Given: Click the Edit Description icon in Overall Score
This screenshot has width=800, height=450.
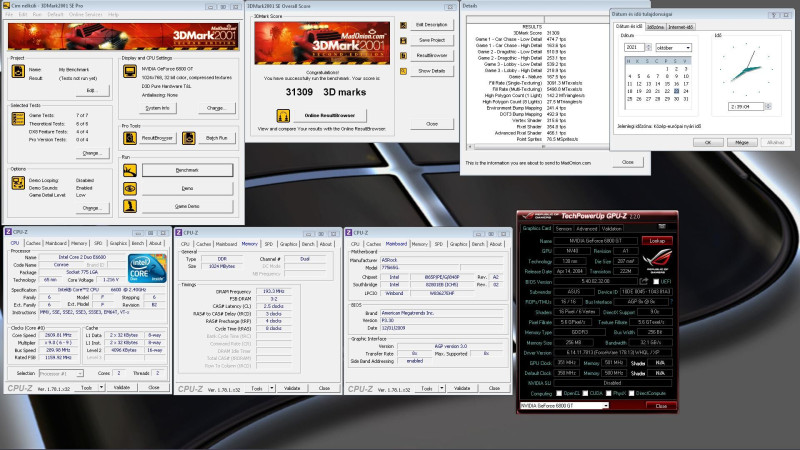Looking at the screenshot, I should [x=403, y=25].
